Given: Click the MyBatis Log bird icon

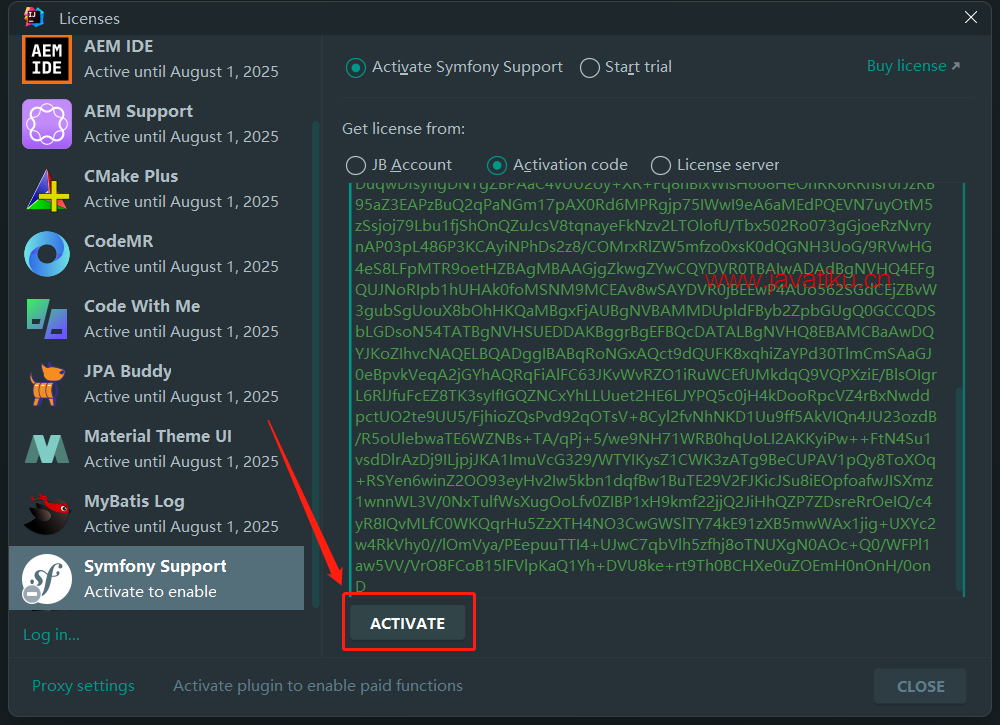Looking at the screenshot, I should pos(47,514).
